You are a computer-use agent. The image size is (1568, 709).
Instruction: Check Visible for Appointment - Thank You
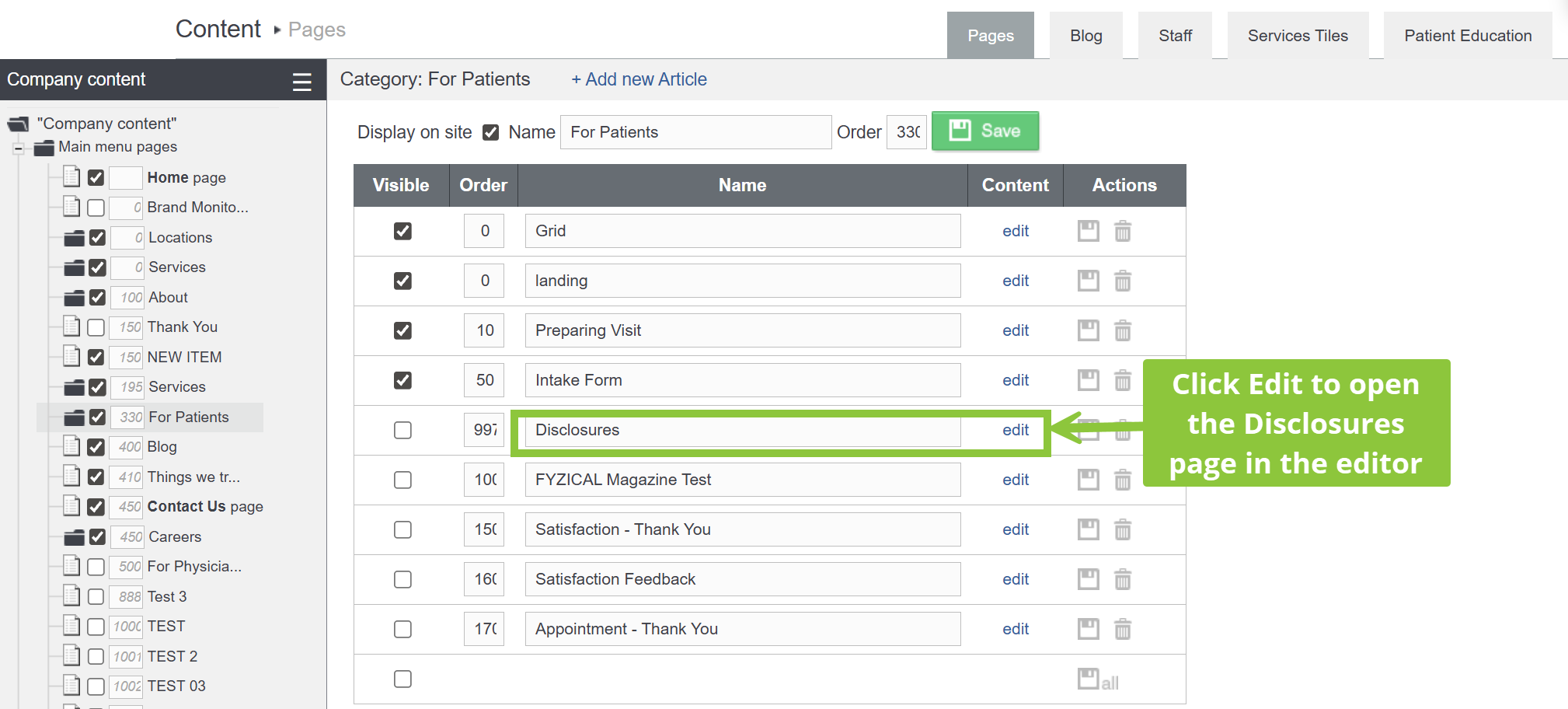402,629
